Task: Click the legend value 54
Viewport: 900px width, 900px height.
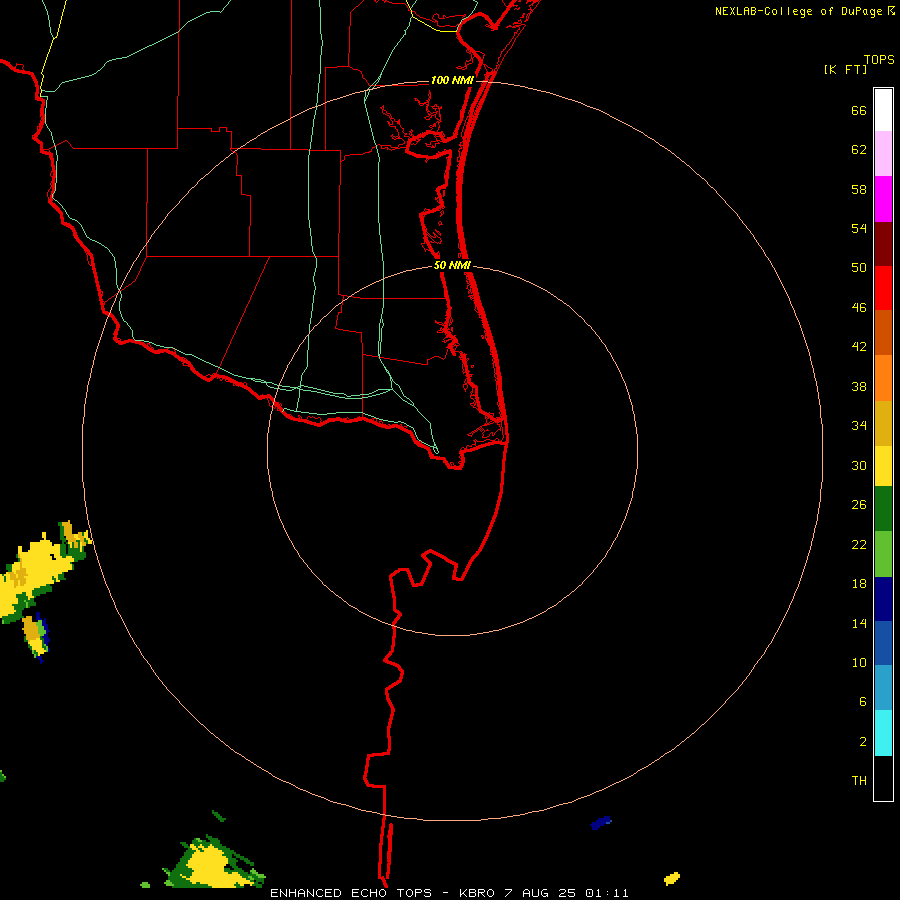Action: click(x=859, y=228)
